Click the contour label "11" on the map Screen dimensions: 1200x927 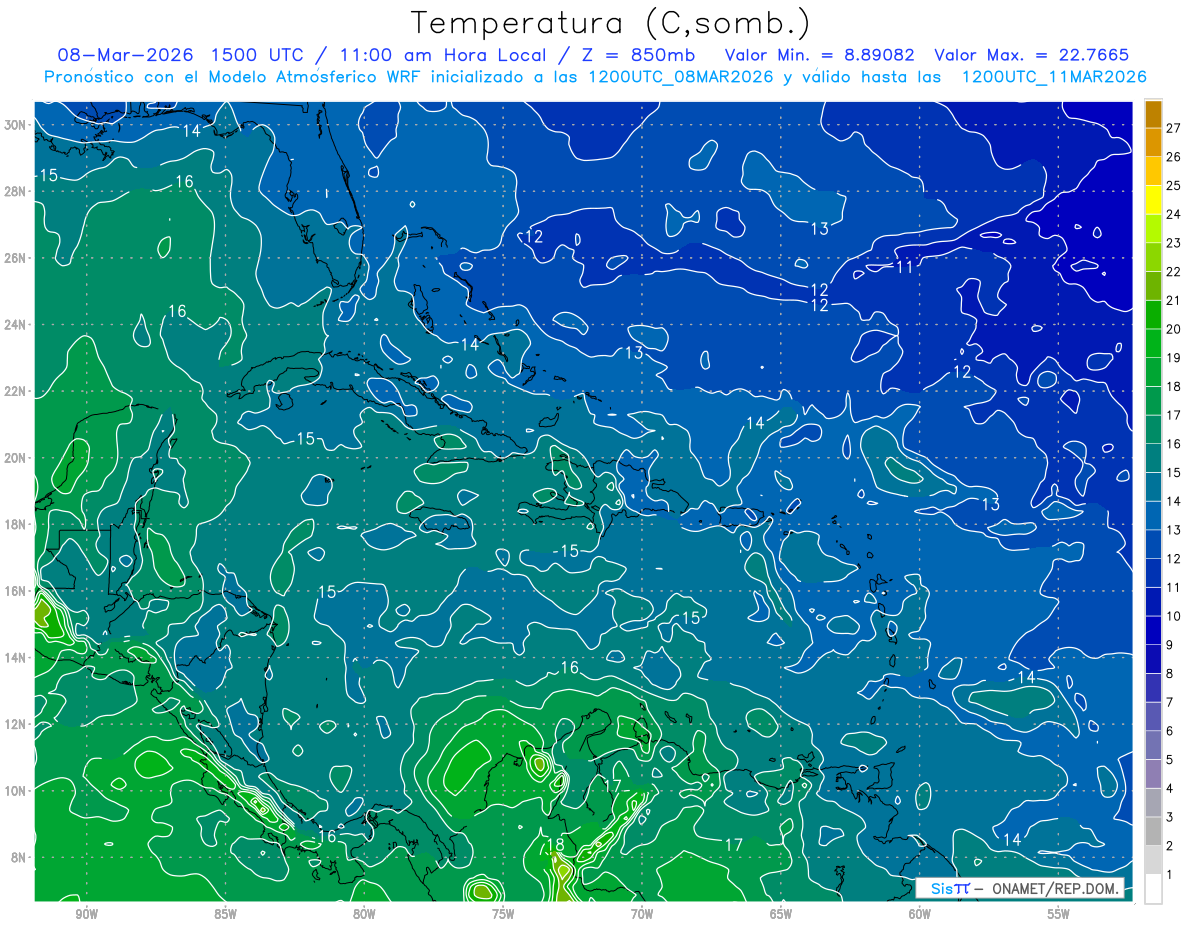click(904, 267)
